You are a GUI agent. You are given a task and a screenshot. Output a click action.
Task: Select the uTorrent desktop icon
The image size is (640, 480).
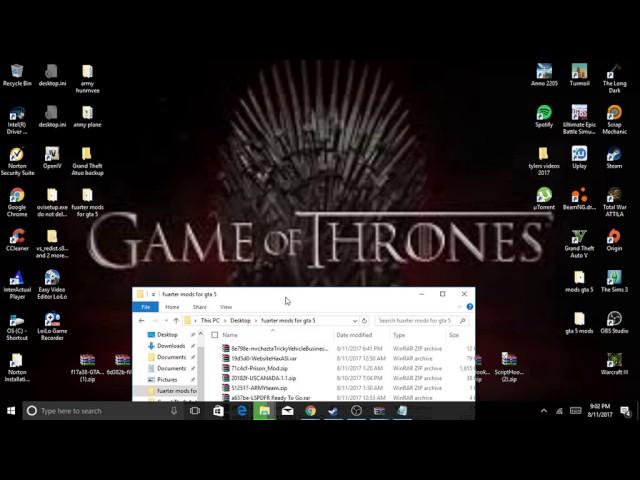544,199
